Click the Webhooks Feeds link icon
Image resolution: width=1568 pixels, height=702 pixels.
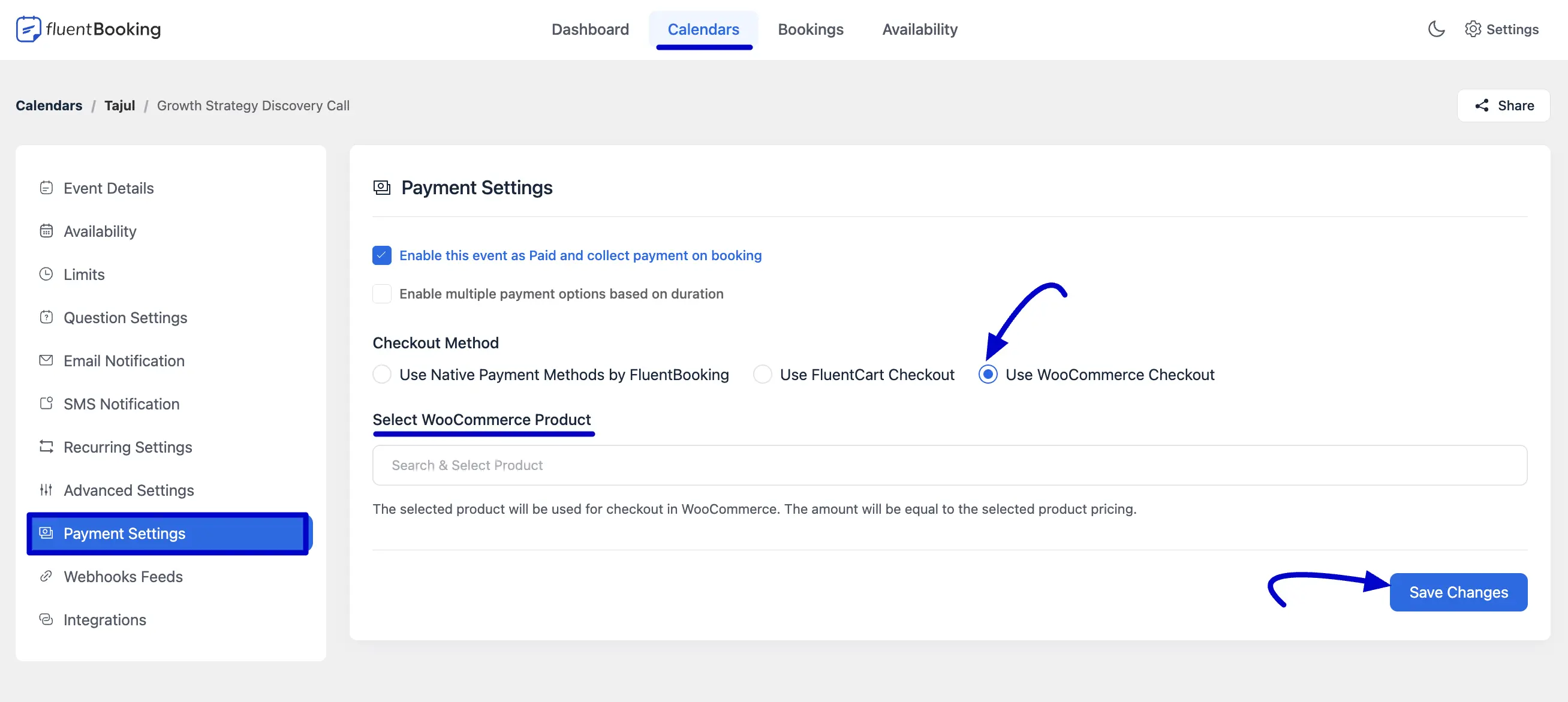pyautogui.click(x=46, y=577)
